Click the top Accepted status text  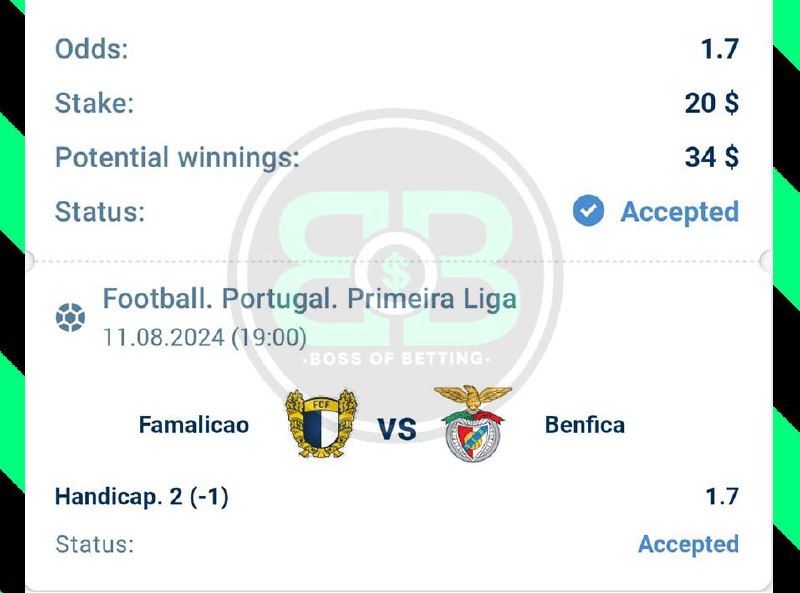pos(680,212)
